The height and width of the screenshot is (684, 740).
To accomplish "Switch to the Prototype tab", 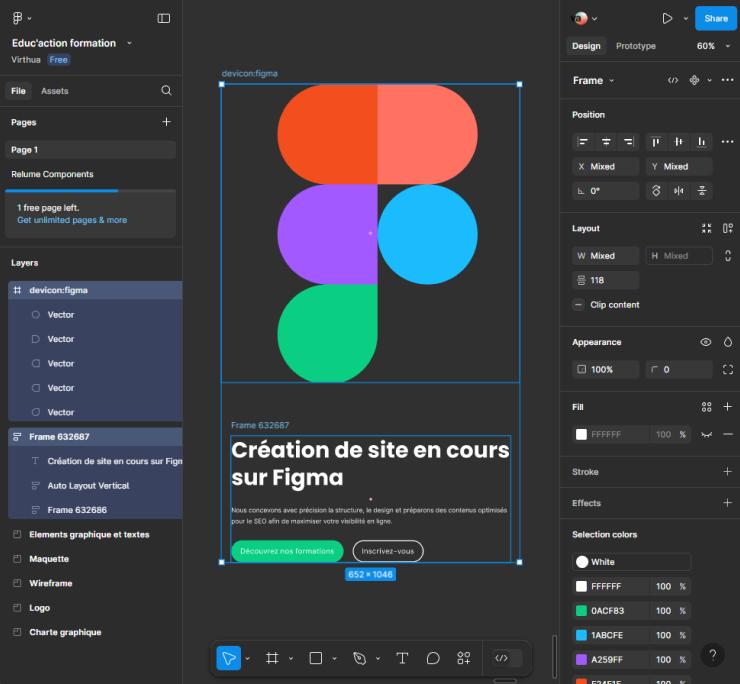I will point(636,46).
